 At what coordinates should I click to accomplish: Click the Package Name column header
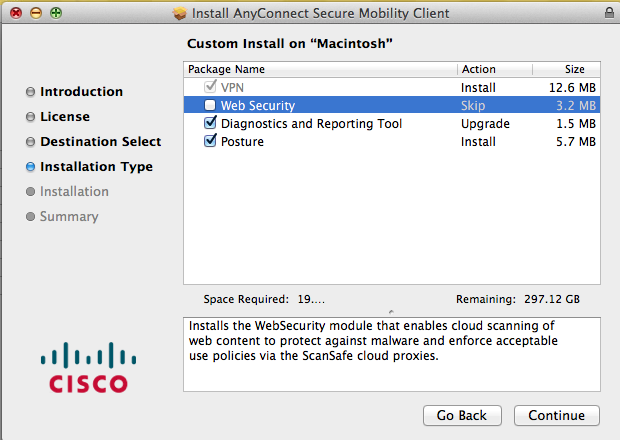pyautogui.click(x=320, y=69)
